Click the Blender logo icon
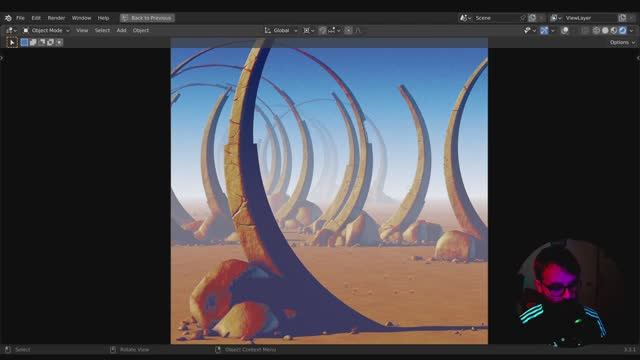The height and width of the screenshot is (360, 640). (8, 18)
